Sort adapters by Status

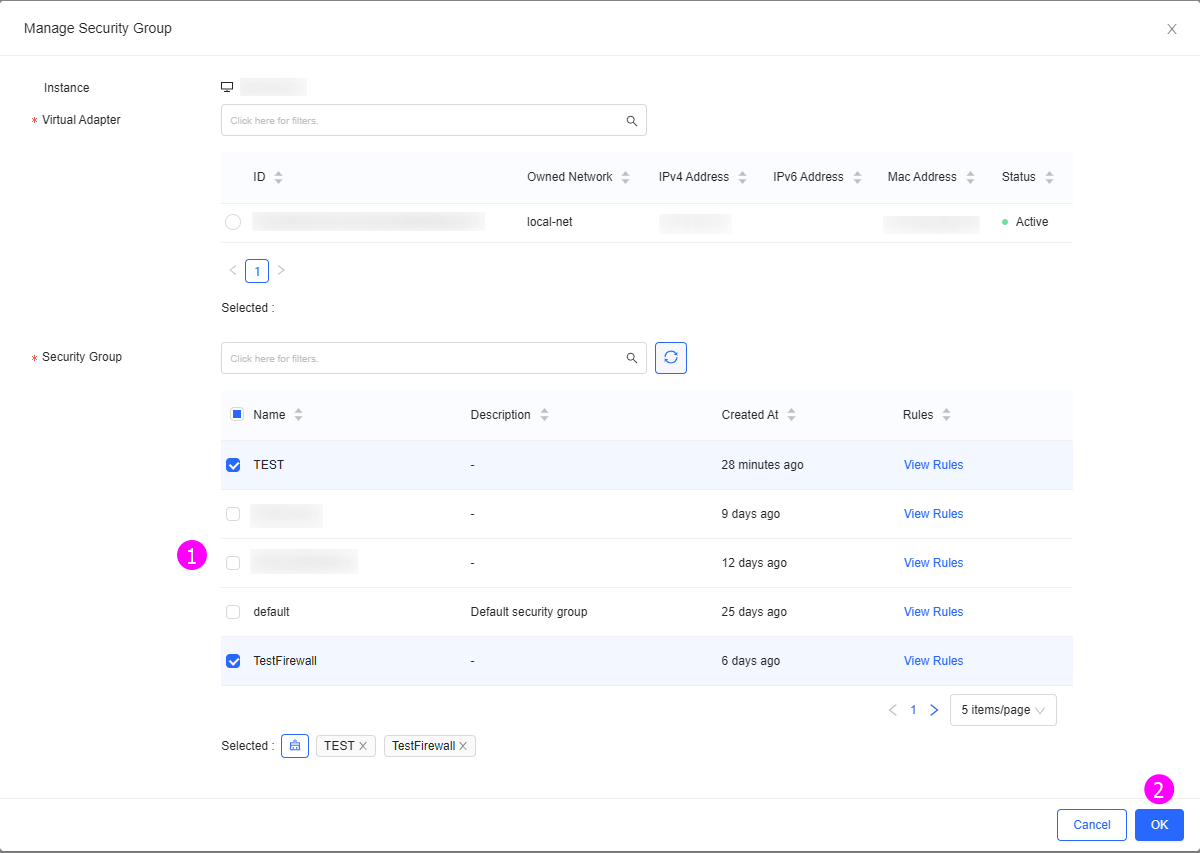coord(1049,177)
